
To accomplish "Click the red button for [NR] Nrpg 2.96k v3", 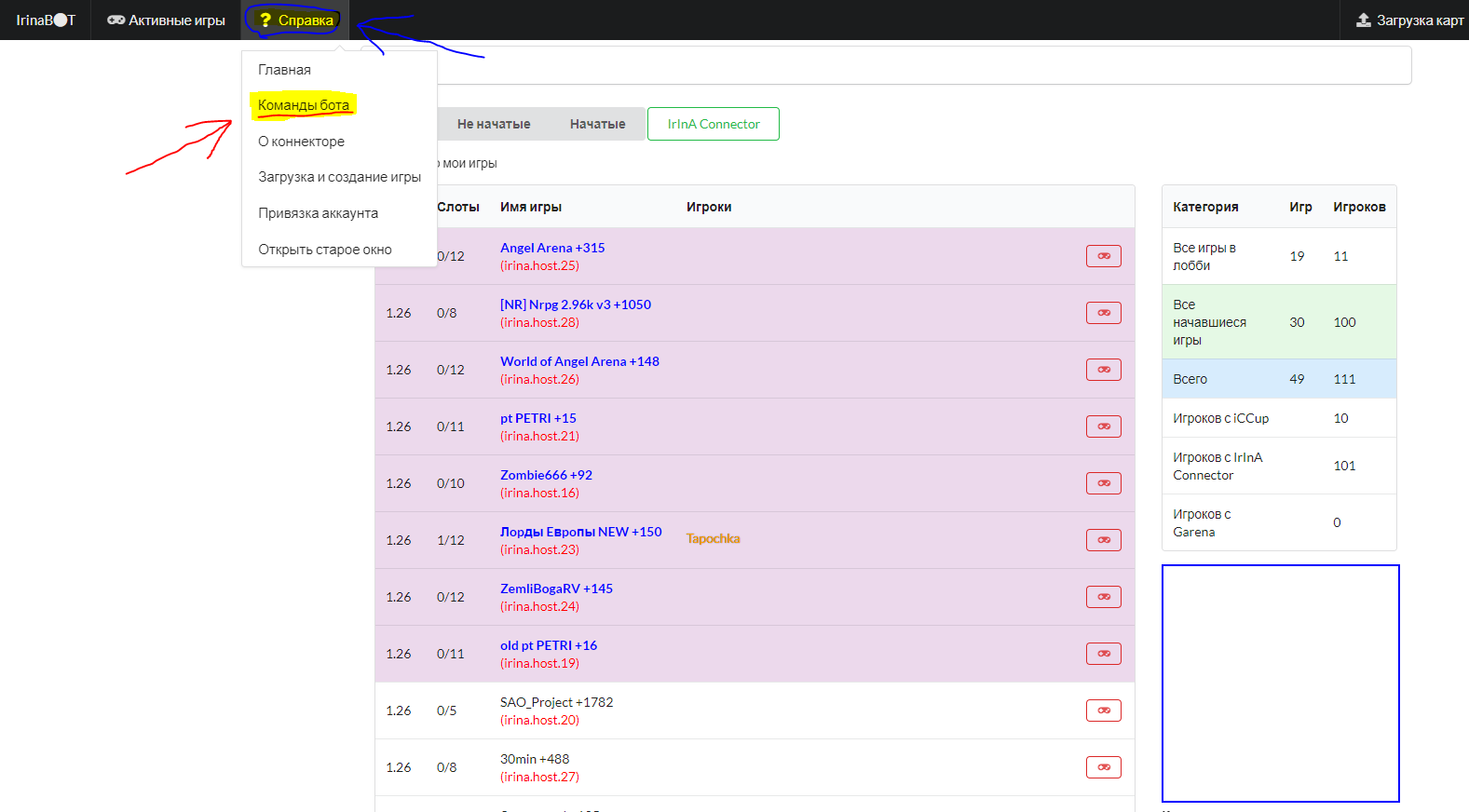I will [1103, 313].
